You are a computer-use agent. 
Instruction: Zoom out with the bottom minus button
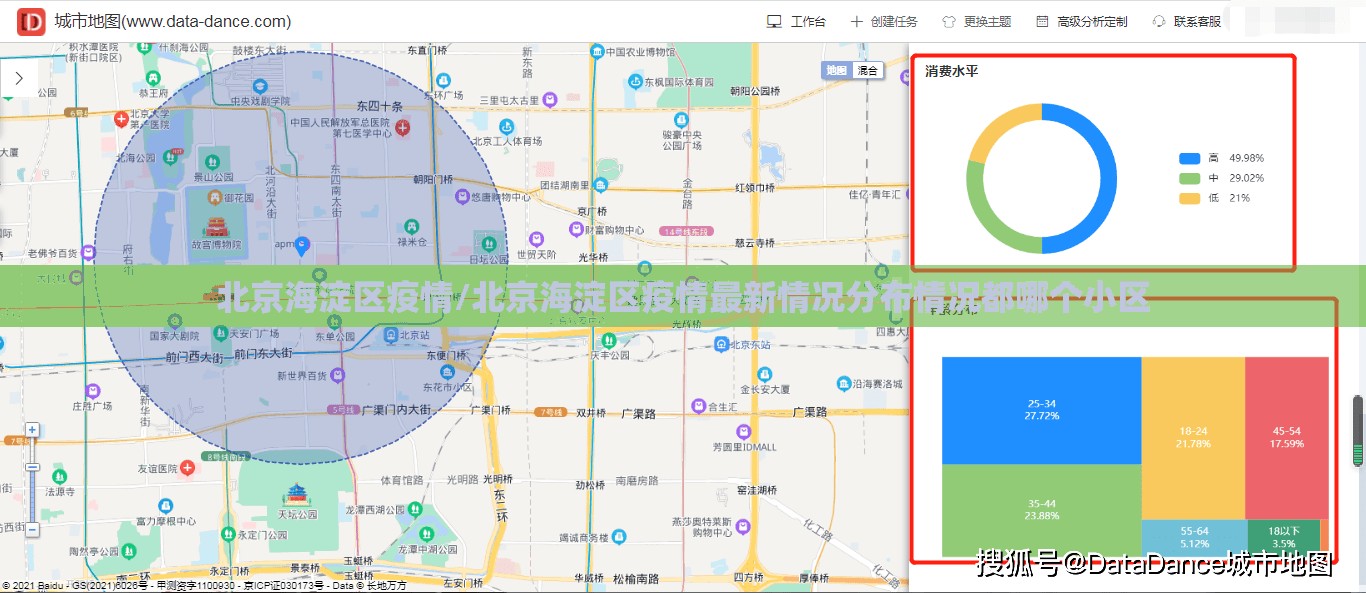[32, 529]
